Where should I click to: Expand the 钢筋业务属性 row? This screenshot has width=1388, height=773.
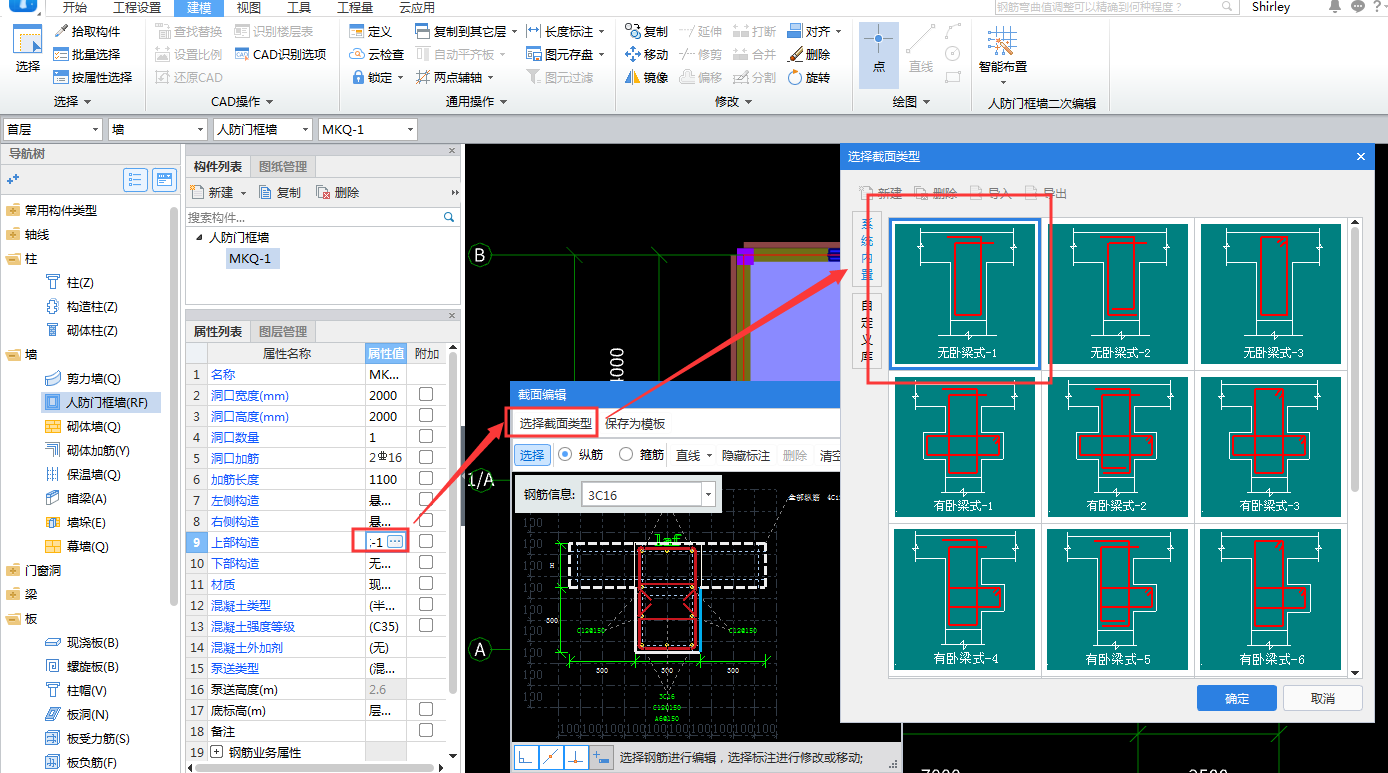tap(217, 751)
